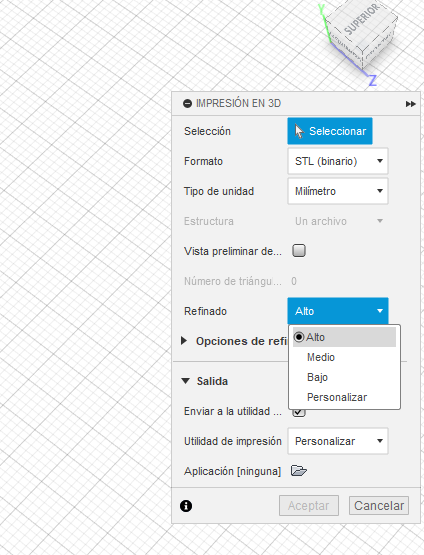Click the Formato label
Viewport: 424px width, 555px height.
(x=204, y=161)
